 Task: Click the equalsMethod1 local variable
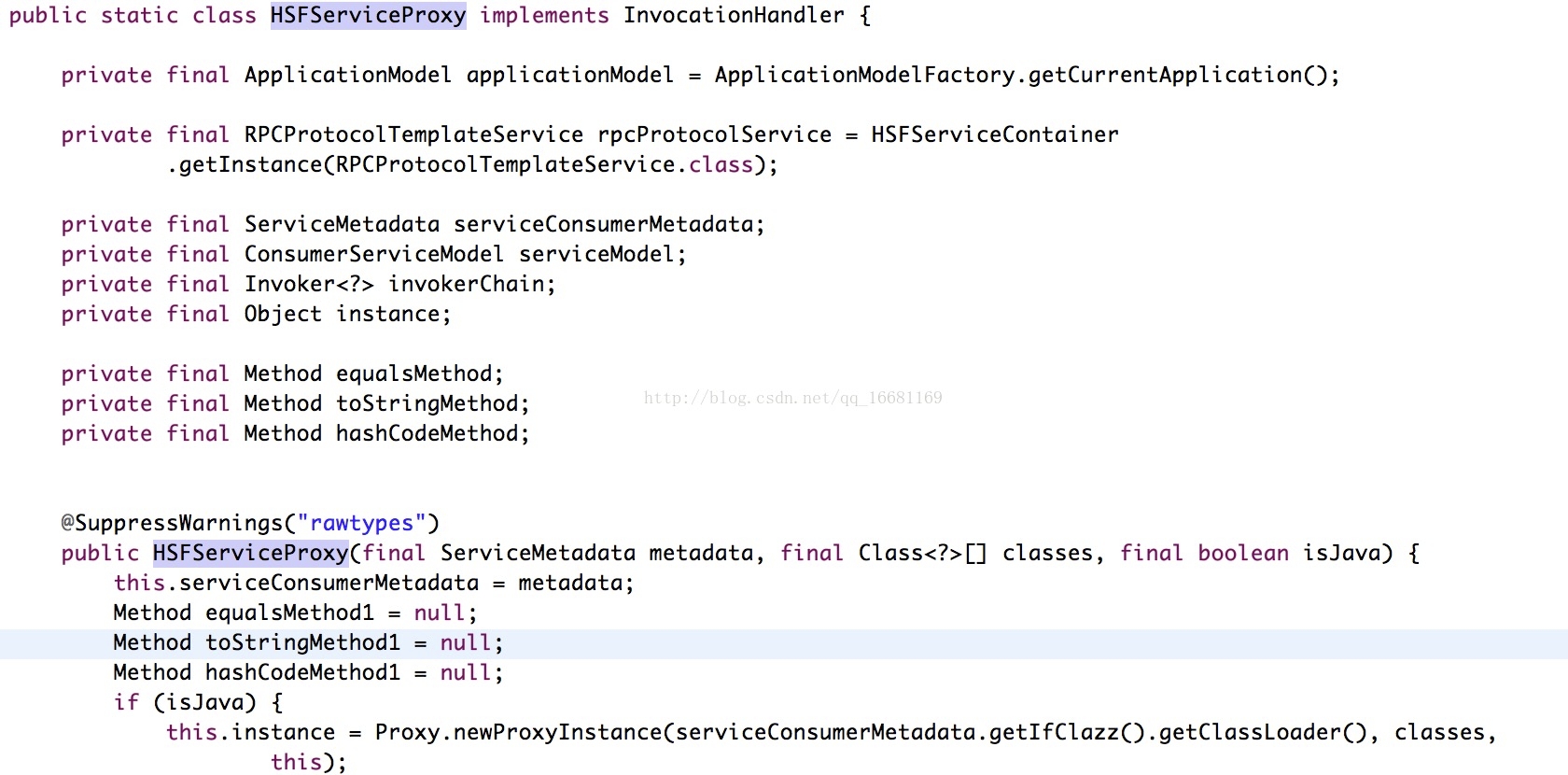tap(289, 613)
